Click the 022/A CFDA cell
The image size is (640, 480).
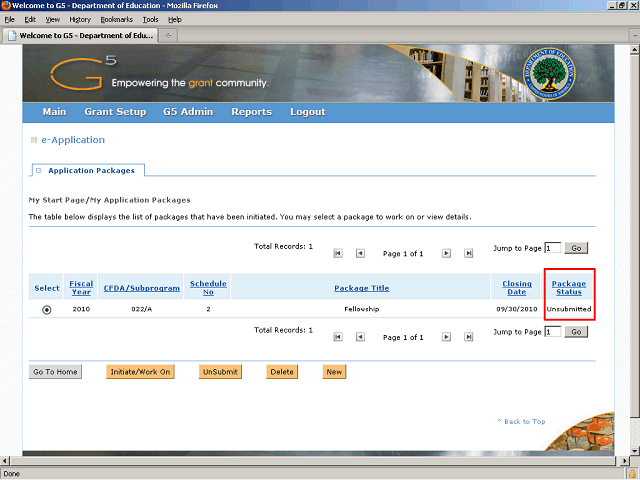pyautogui.click(x=142, y=309)
